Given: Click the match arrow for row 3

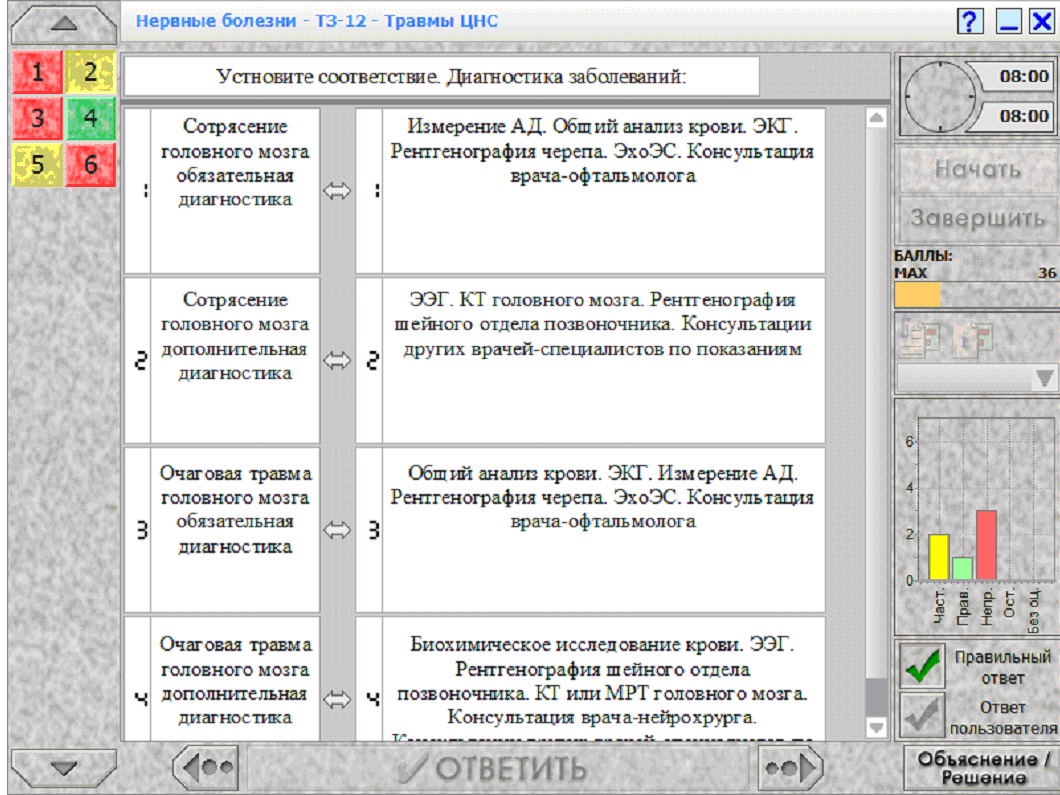Looking at the screenshot, I should (x=337, y=530).
